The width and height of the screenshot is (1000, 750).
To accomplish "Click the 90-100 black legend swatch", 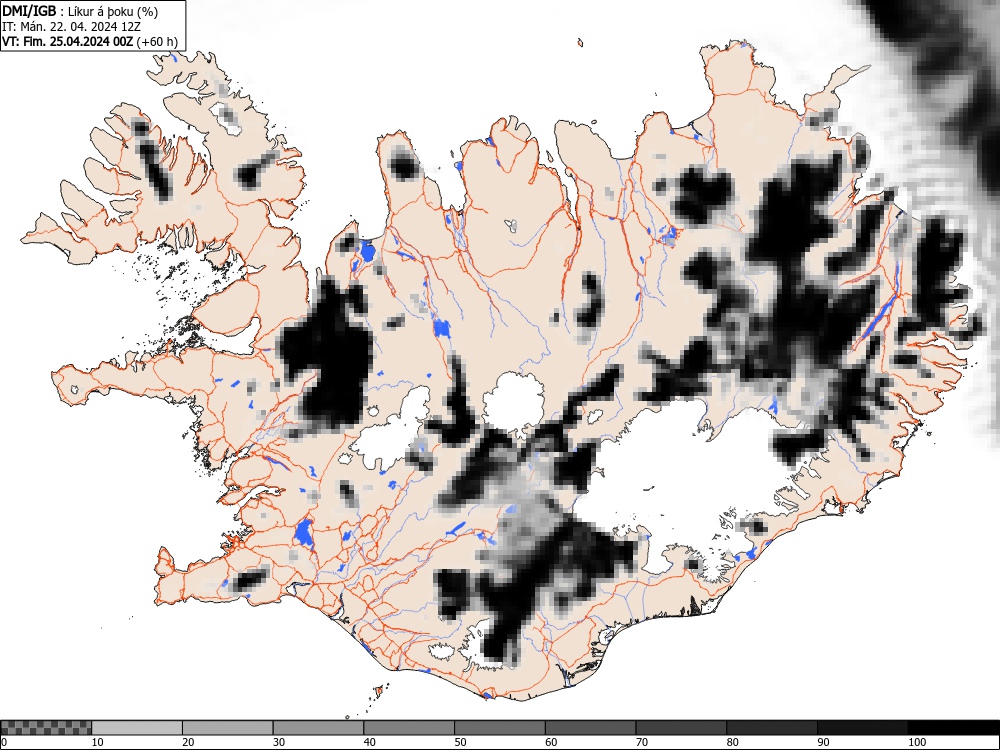I will pyautogui.click(x=862, y=728).
